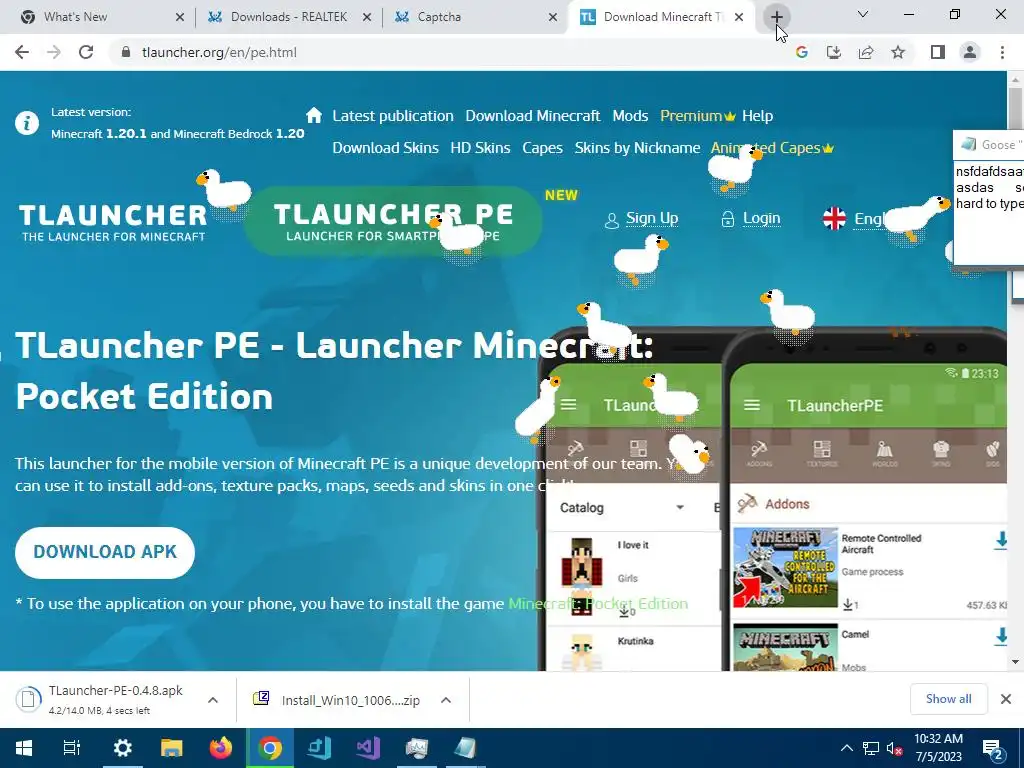Open File Explorer from taskbar
Viewport: 1024px width, 768px height.
[172, 748]
